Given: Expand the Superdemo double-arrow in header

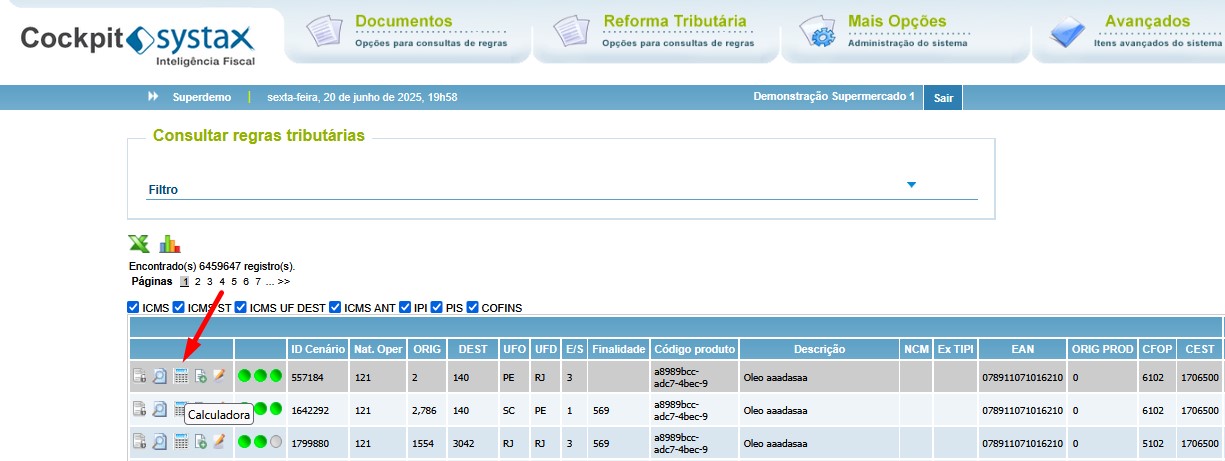Looking at the screenshot, I should tap(153, 97).
